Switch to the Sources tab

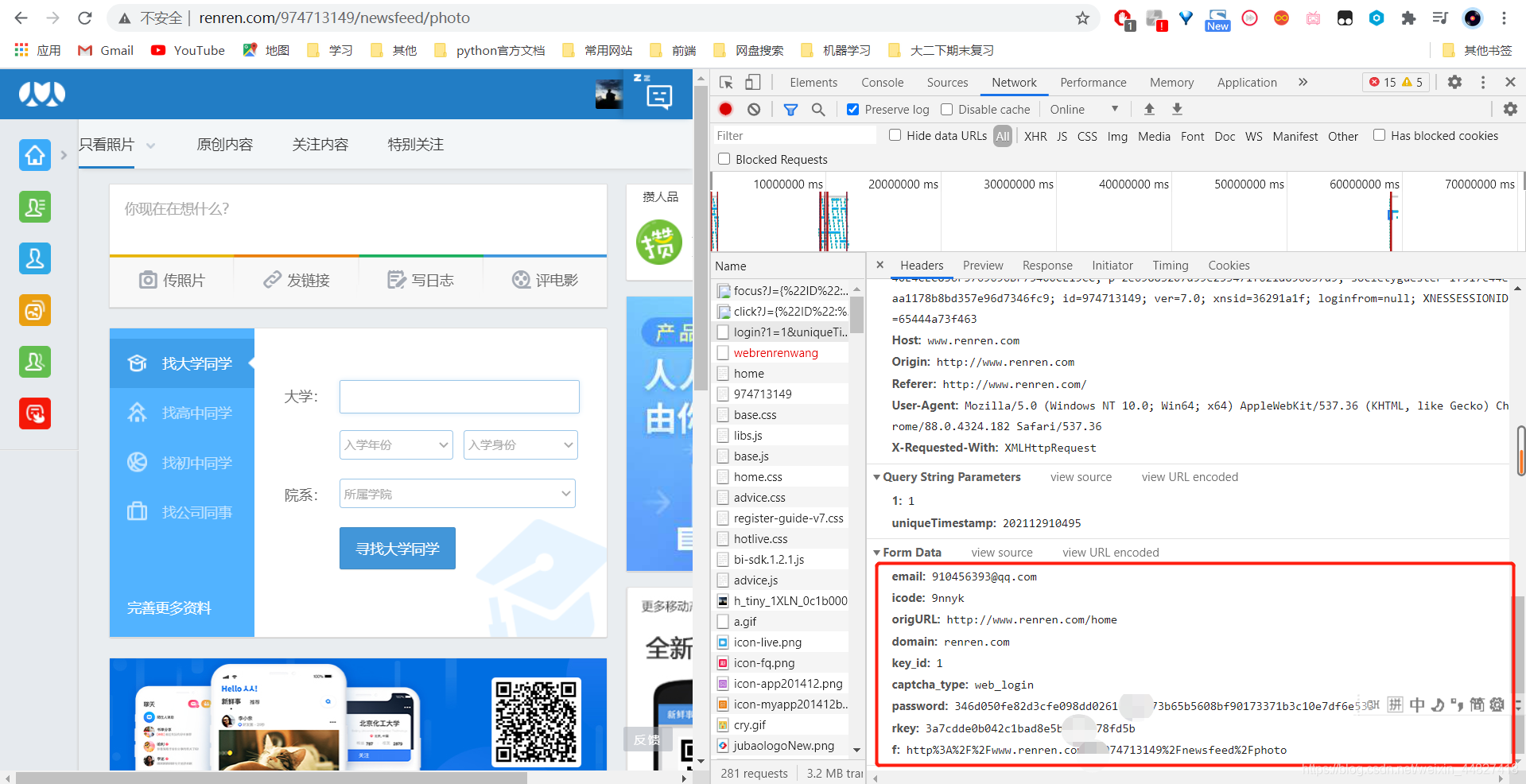pyautogui.click(x=947, y=82)
